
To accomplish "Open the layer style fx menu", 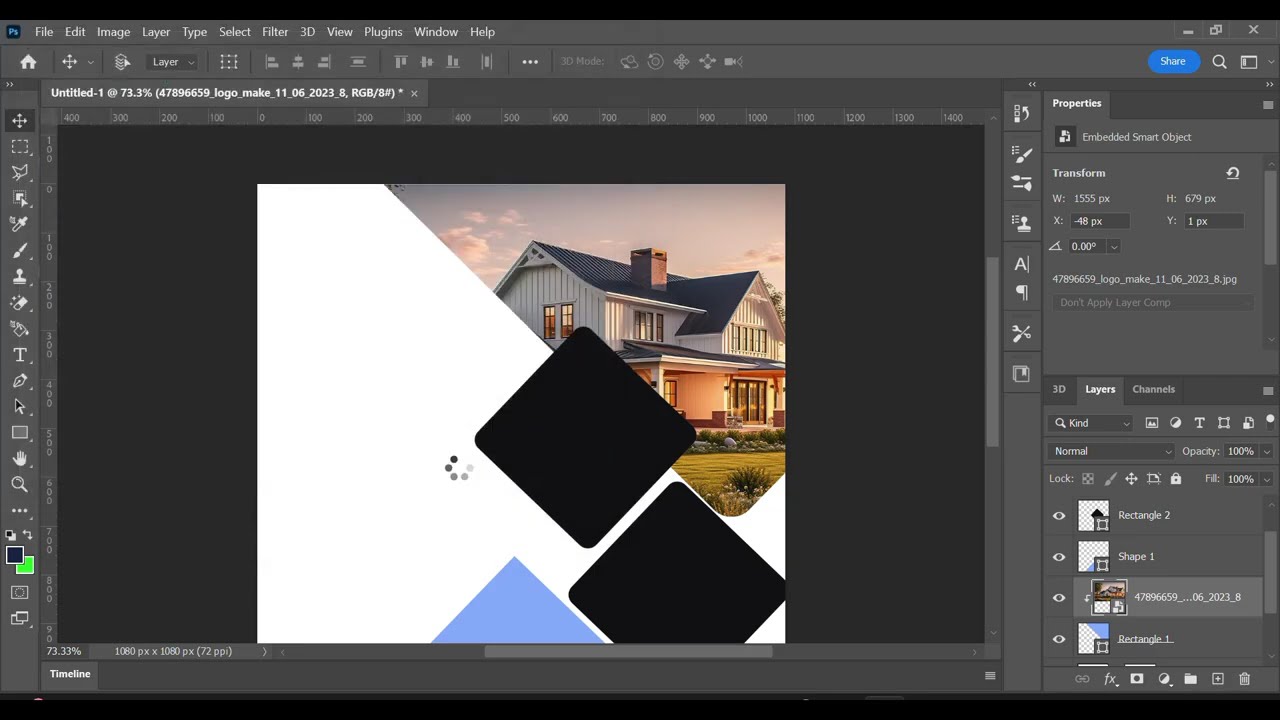I will (1109, 679).
